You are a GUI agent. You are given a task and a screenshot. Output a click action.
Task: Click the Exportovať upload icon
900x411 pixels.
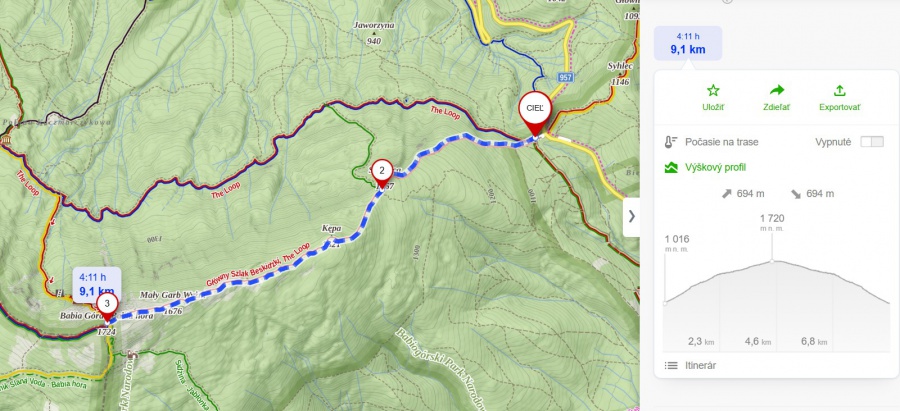pyautogui.click(x=839, y=90)
